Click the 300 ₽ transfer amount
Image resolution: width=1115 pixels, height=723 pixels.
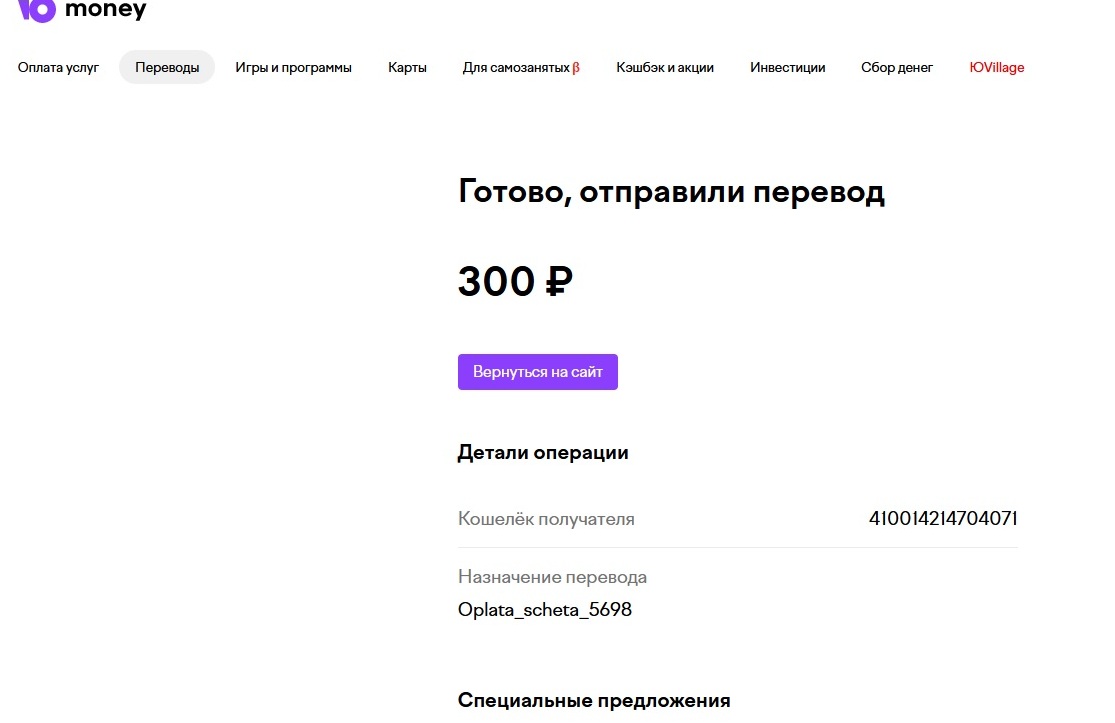point(515,281)
